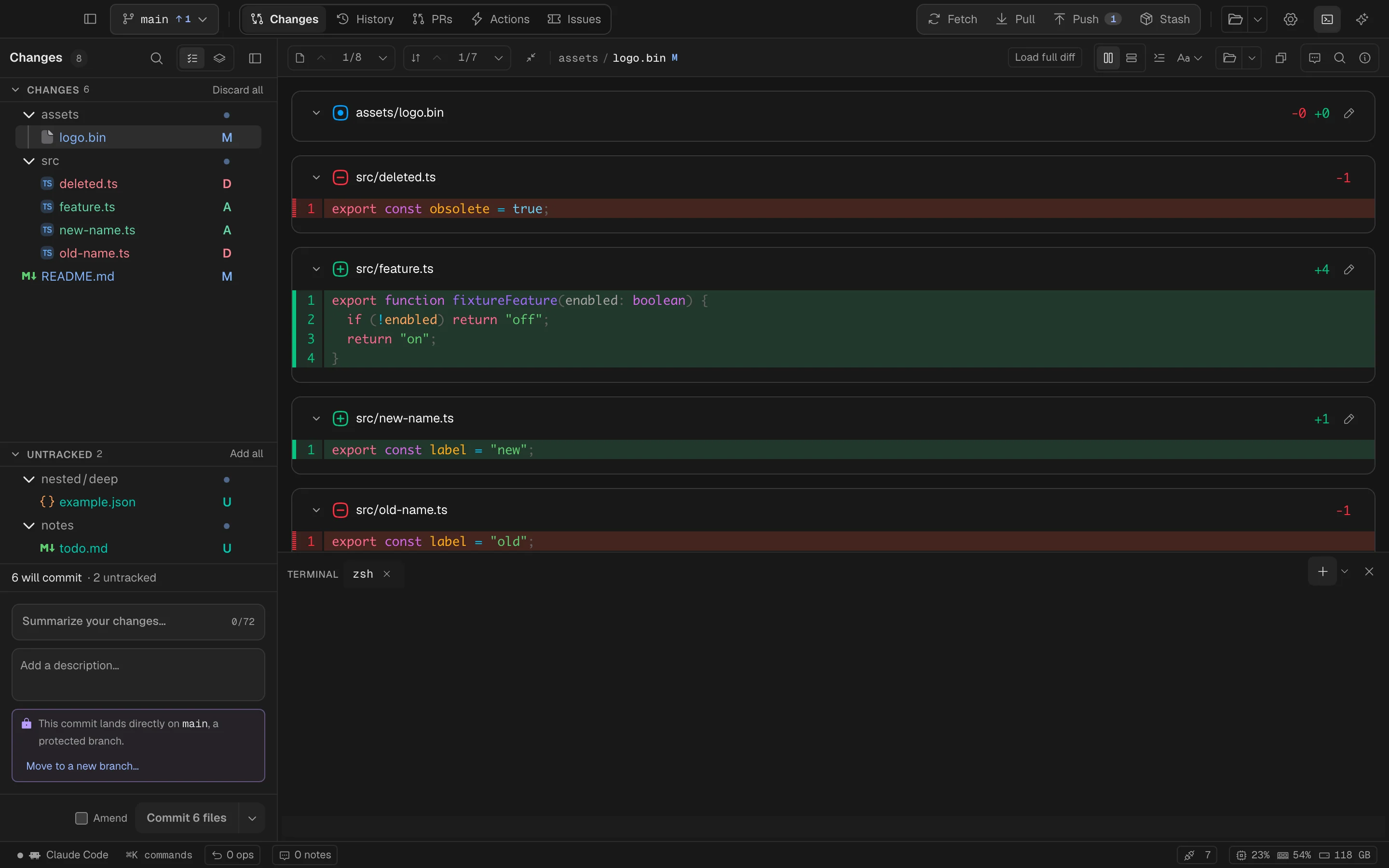This screenshot has height=868, width=1389.
Task: Toggle line wrap icon in diff toolbar
Action: point(1159,57)
